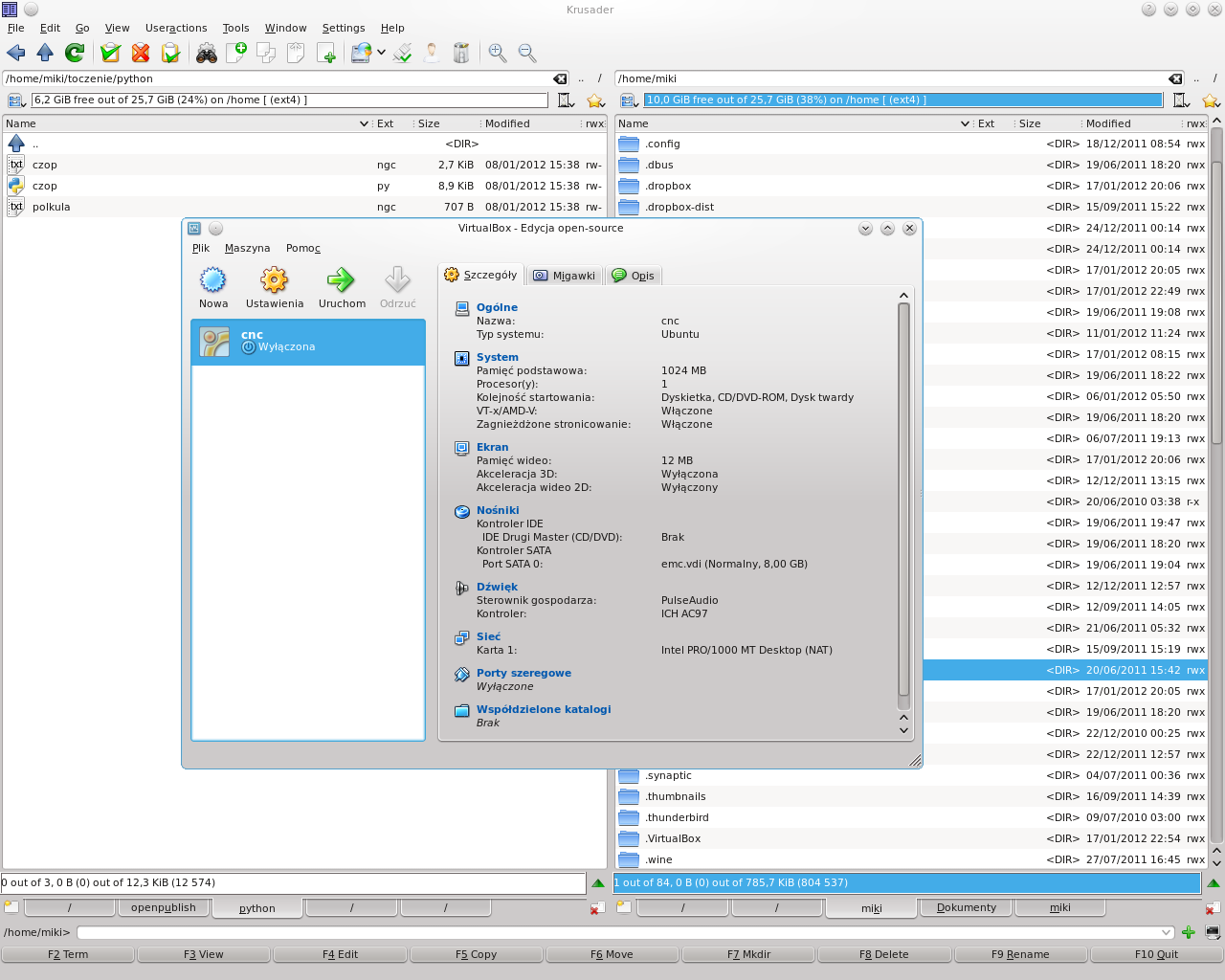This screenshot has width=1225, height=980.
Task: Open a new tab in the right panel
Action: point(624,906)
